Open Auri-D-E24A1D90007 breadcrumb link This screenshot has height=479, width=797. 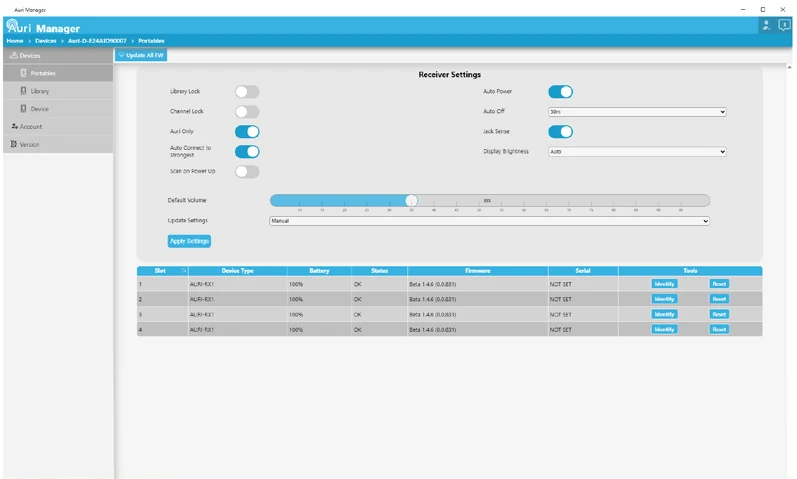[97, 41]
